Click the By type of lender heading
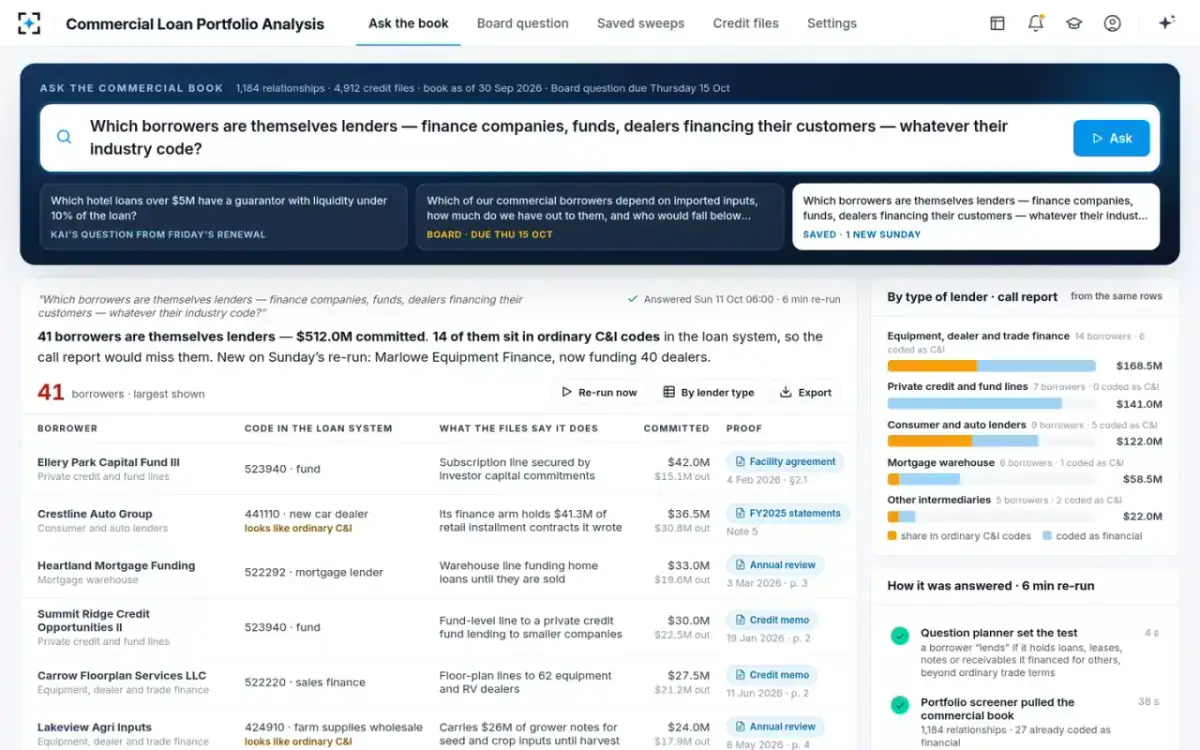Viewport: 1200px width, 750px height. (x=972, y=297)
